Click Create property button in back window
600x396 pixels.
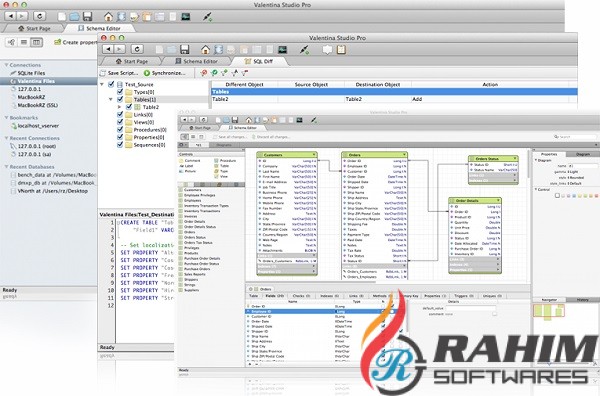tap(75, 42)
